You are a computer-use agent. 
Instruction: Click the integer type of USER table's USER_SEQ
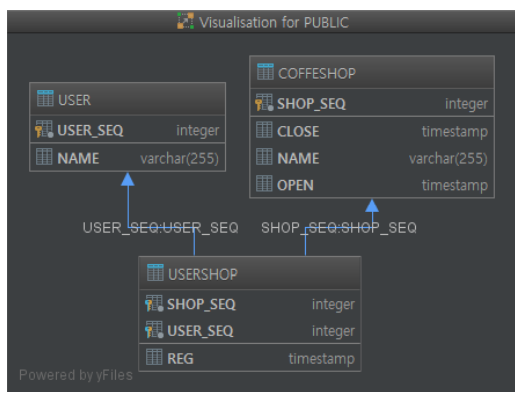[x=198, y=131]
